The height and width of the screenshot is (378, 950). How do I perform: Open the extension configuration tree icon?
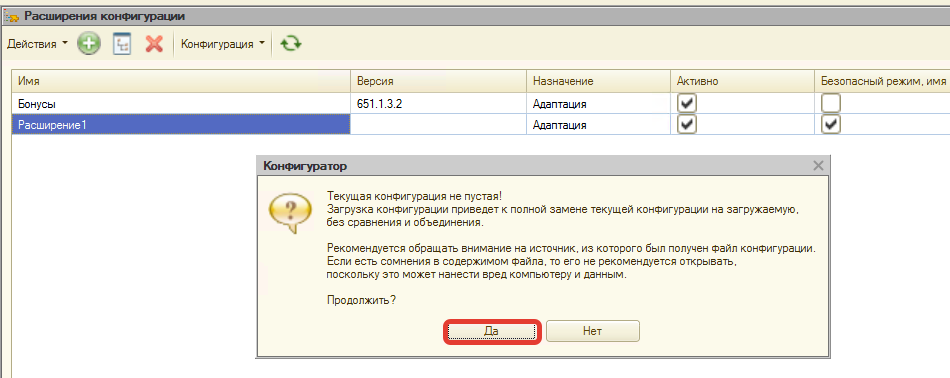[122, 44]
